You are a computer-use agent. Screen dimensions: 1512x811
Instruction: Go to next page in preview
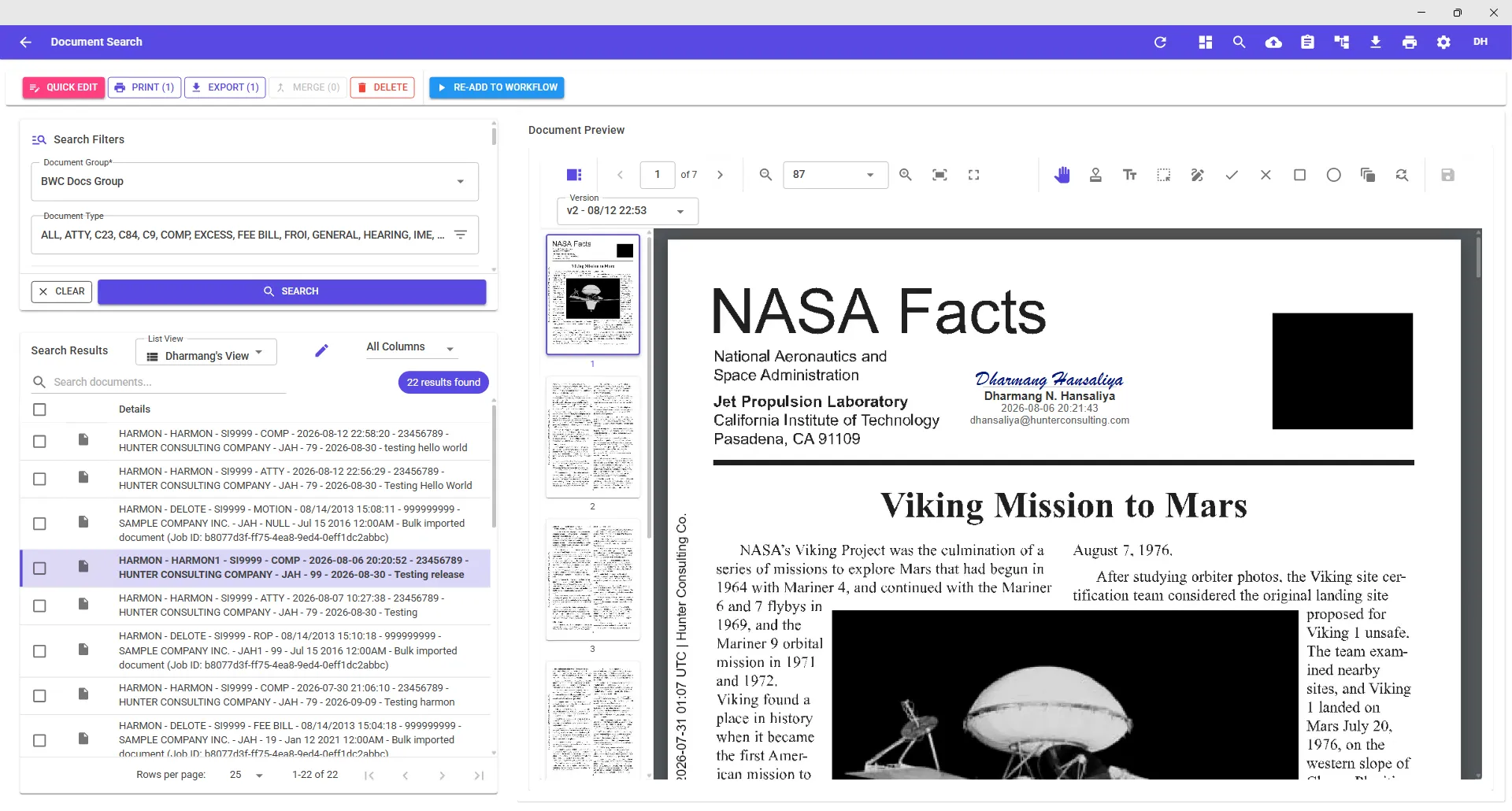(720, 175)
